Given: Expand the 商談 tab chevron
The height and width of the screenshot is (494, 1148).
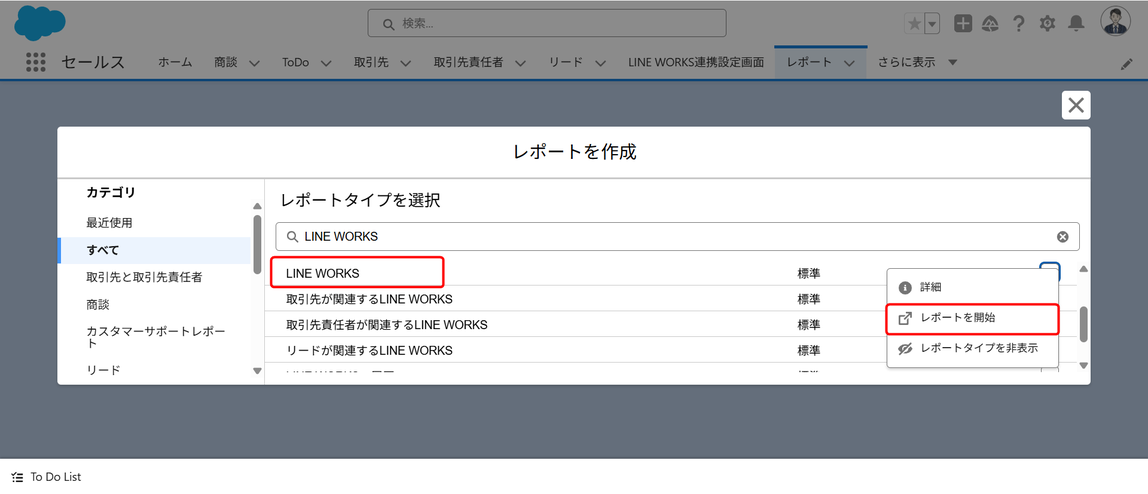Looking at the screenshot, I should click(255, 63).
